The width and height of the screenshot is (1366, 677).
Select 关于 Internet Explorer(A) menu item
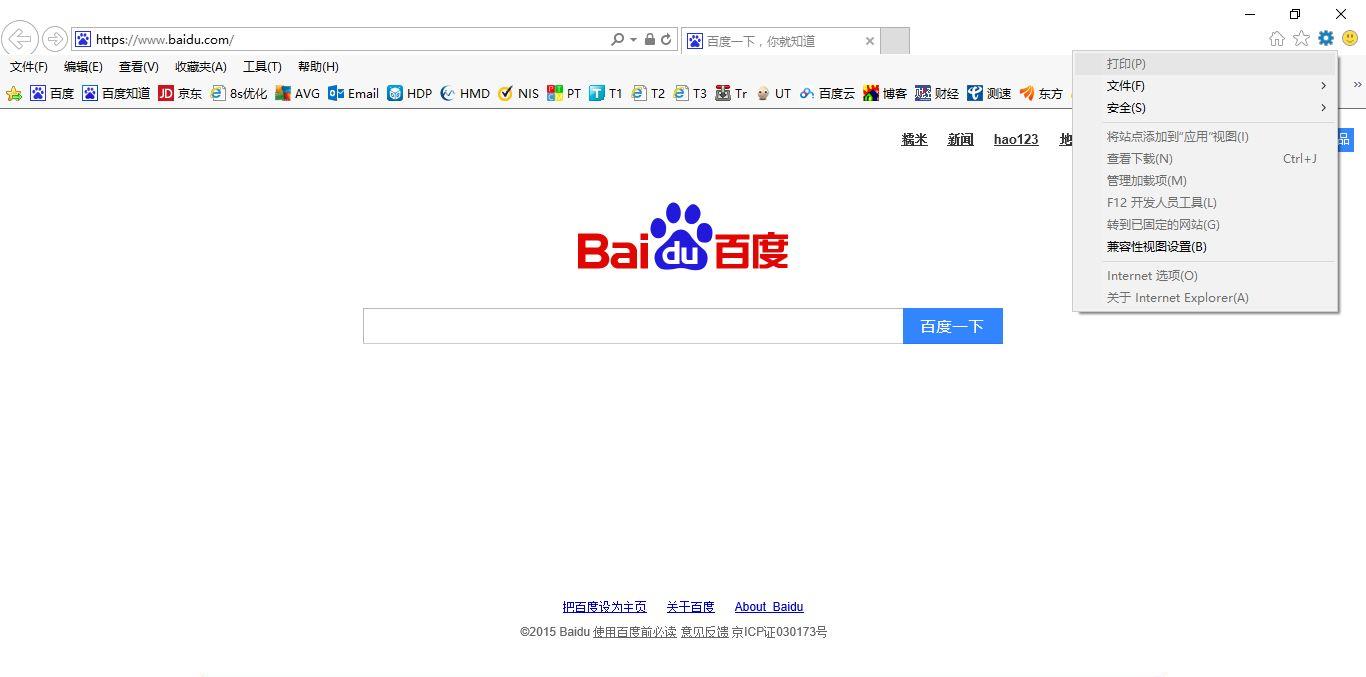pos(1205,298)
